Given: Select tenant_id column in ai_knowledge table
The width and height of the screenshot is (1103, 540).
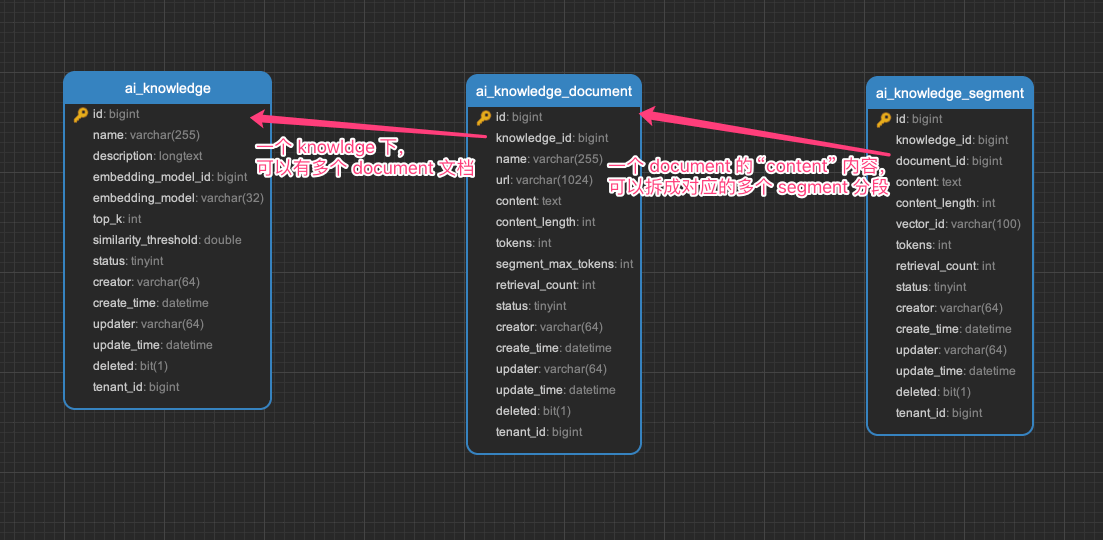Looking at the screenshot, I should tap(136, 387).
